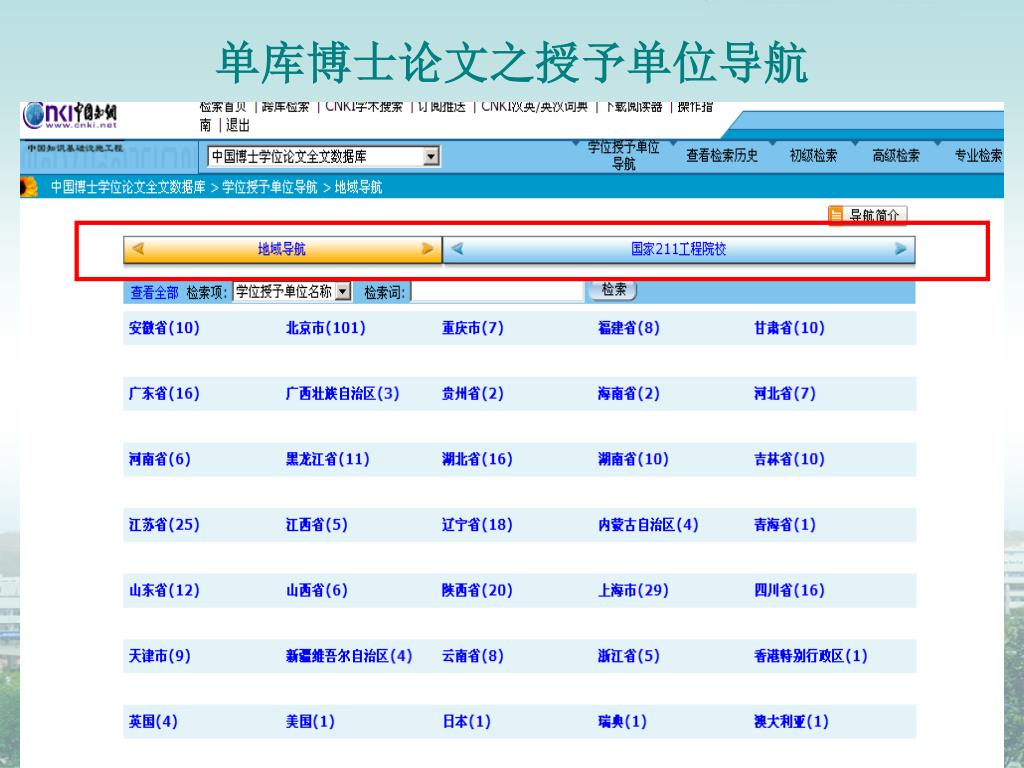
Task: Open the 青海省(1) link
Action: (x=785, y=525)
